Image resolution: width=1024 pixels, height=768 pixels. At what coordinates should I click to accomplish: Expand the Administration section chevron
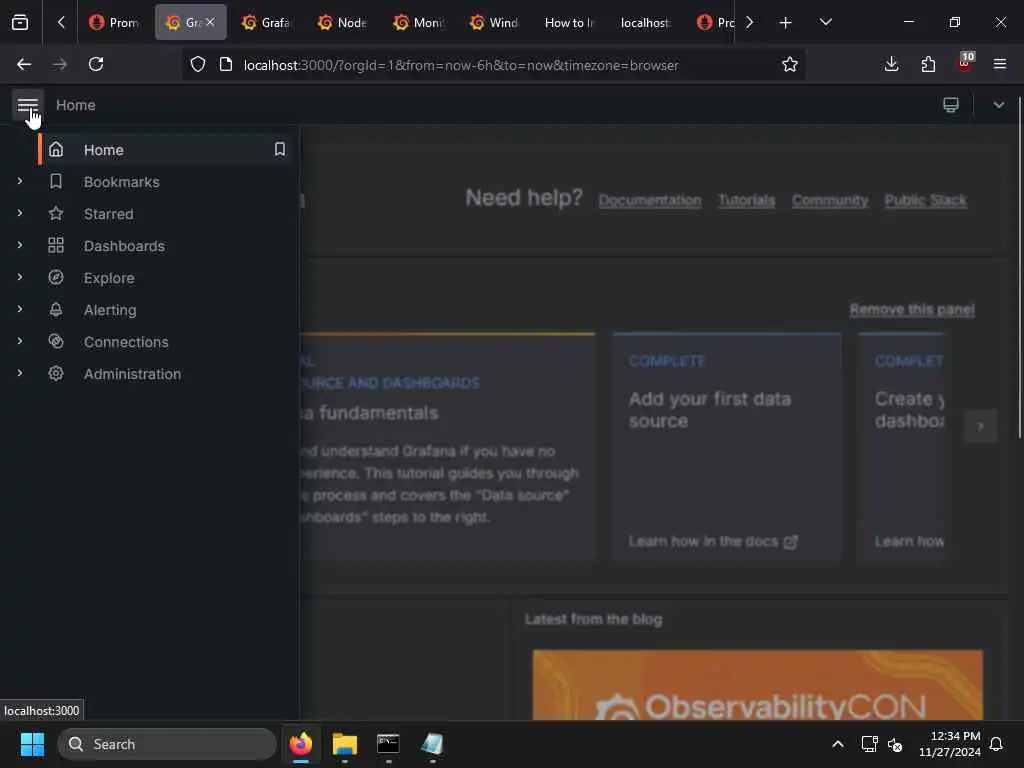[x=20, y=373]
